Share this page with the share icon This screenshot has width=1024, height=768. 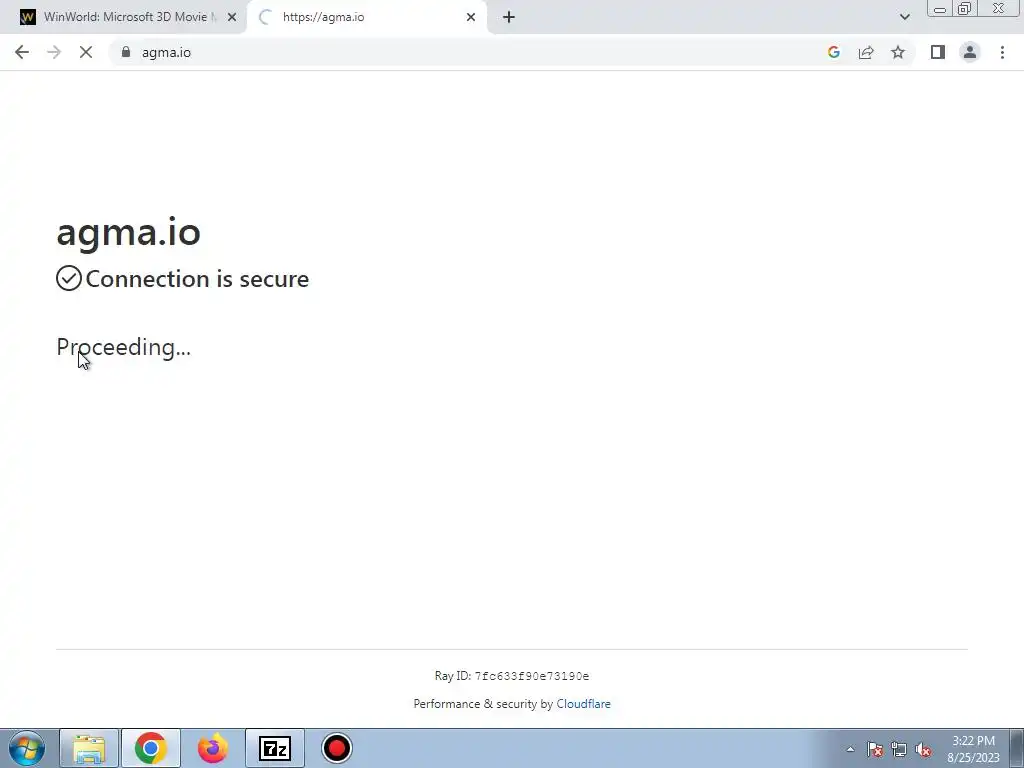[866, 52]
